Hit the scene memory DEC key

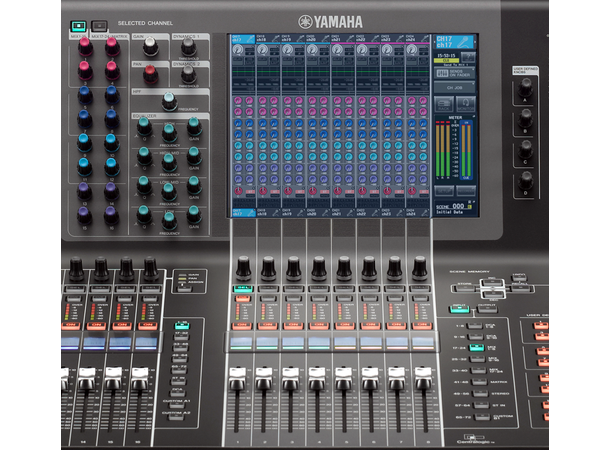tap(493, 295)
